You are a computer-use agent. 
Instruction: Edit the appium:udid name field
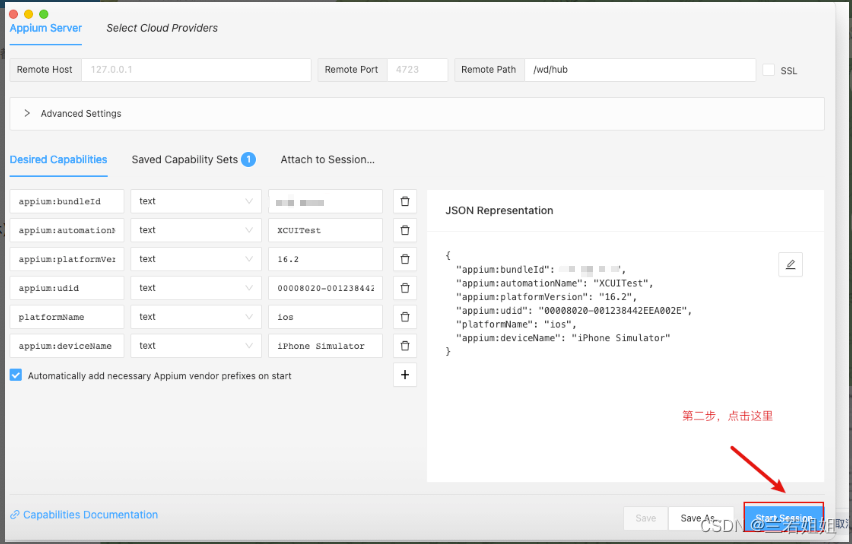67,288
